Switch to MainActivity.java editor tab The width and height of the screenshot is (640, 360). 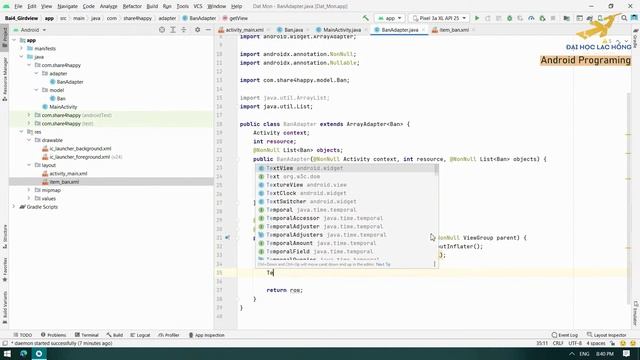click(342, 30)
